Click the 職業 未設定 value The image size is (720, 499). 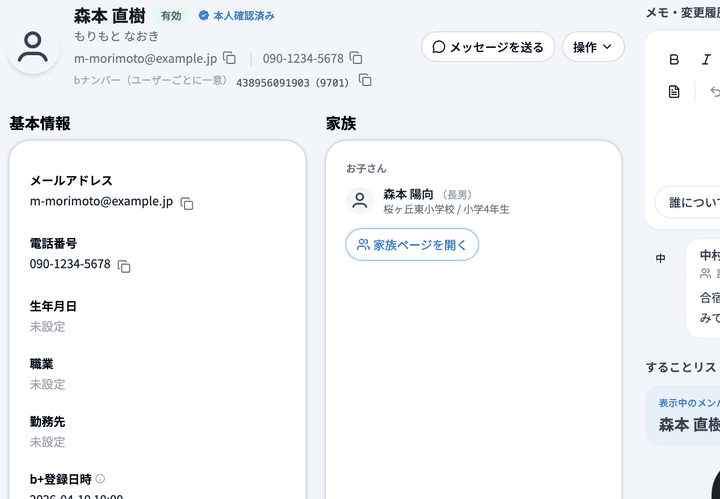click(x=48, y=384)
